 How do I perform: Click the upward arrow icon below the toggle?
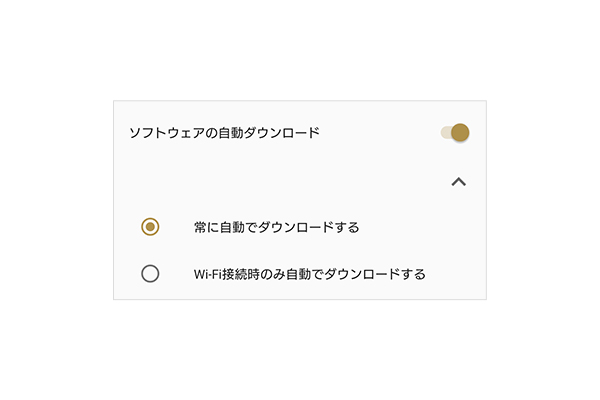[459, 182]
